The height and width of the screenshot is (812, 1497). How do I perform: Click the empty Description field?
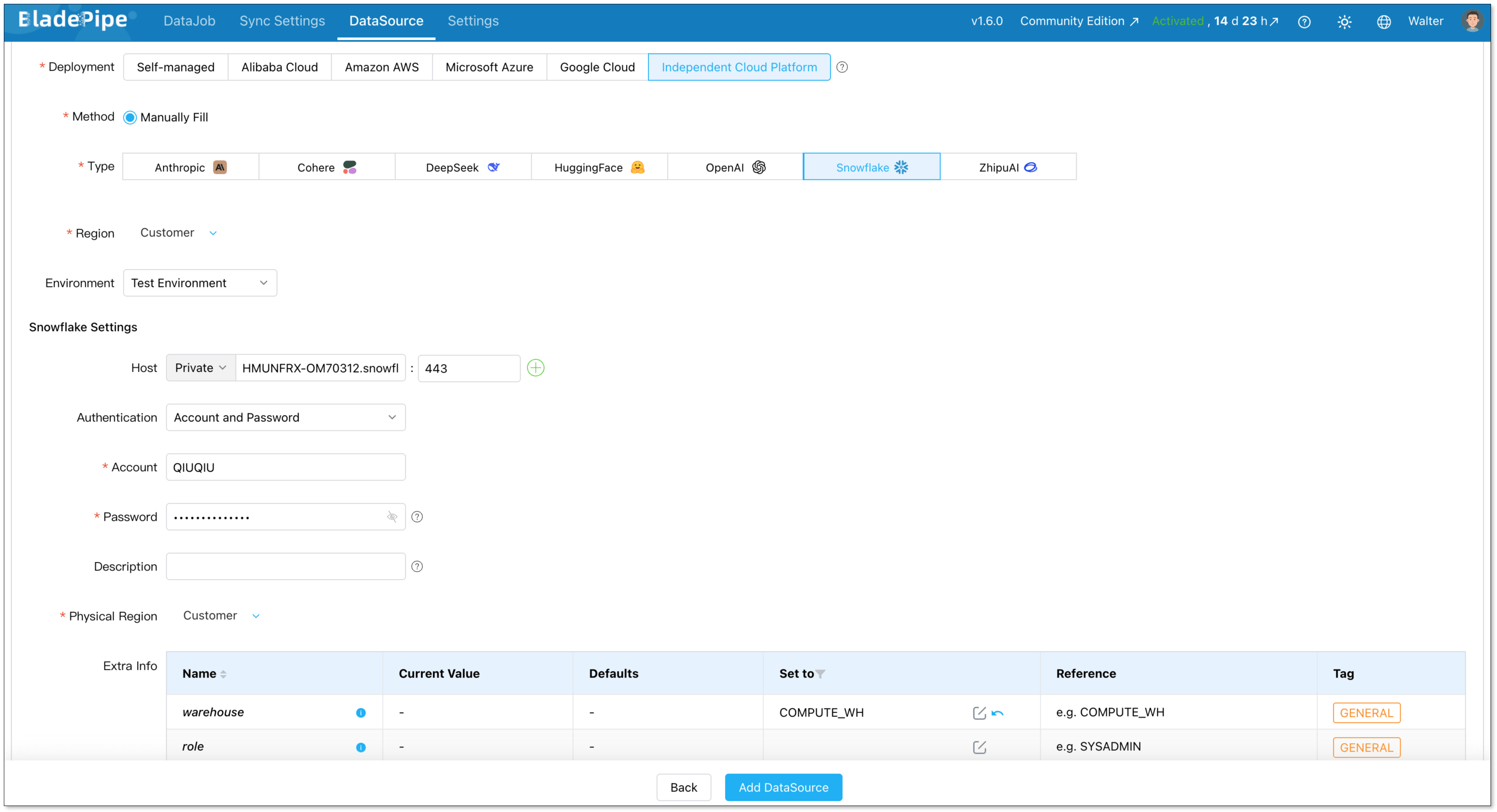285,566
